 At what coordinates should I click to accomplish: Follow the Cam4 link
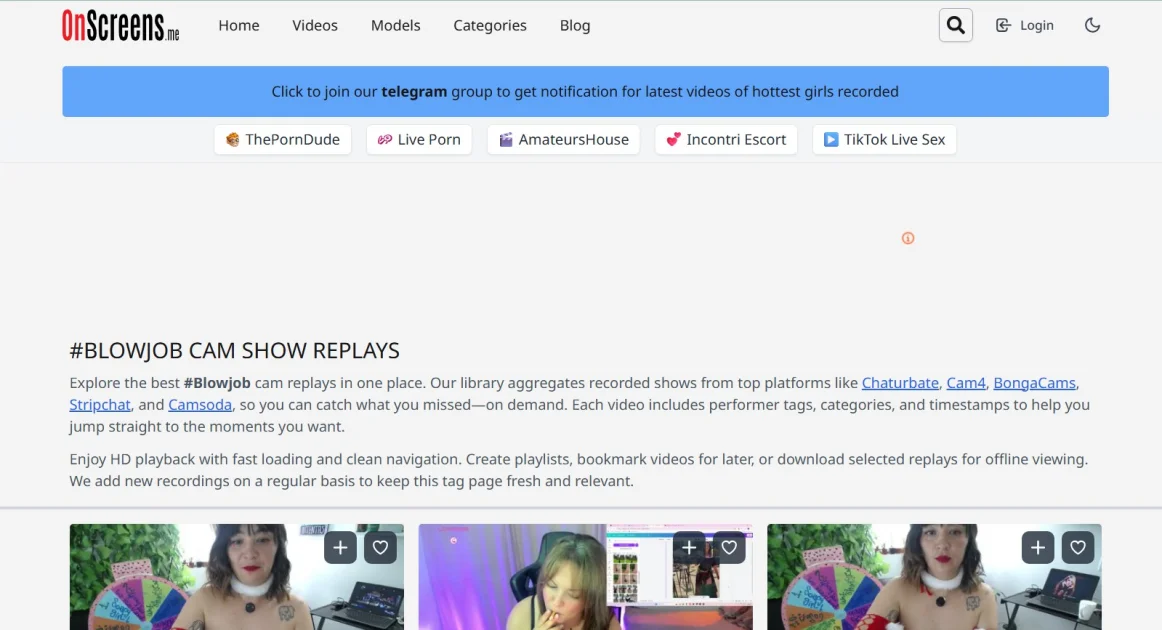(966, 383)
